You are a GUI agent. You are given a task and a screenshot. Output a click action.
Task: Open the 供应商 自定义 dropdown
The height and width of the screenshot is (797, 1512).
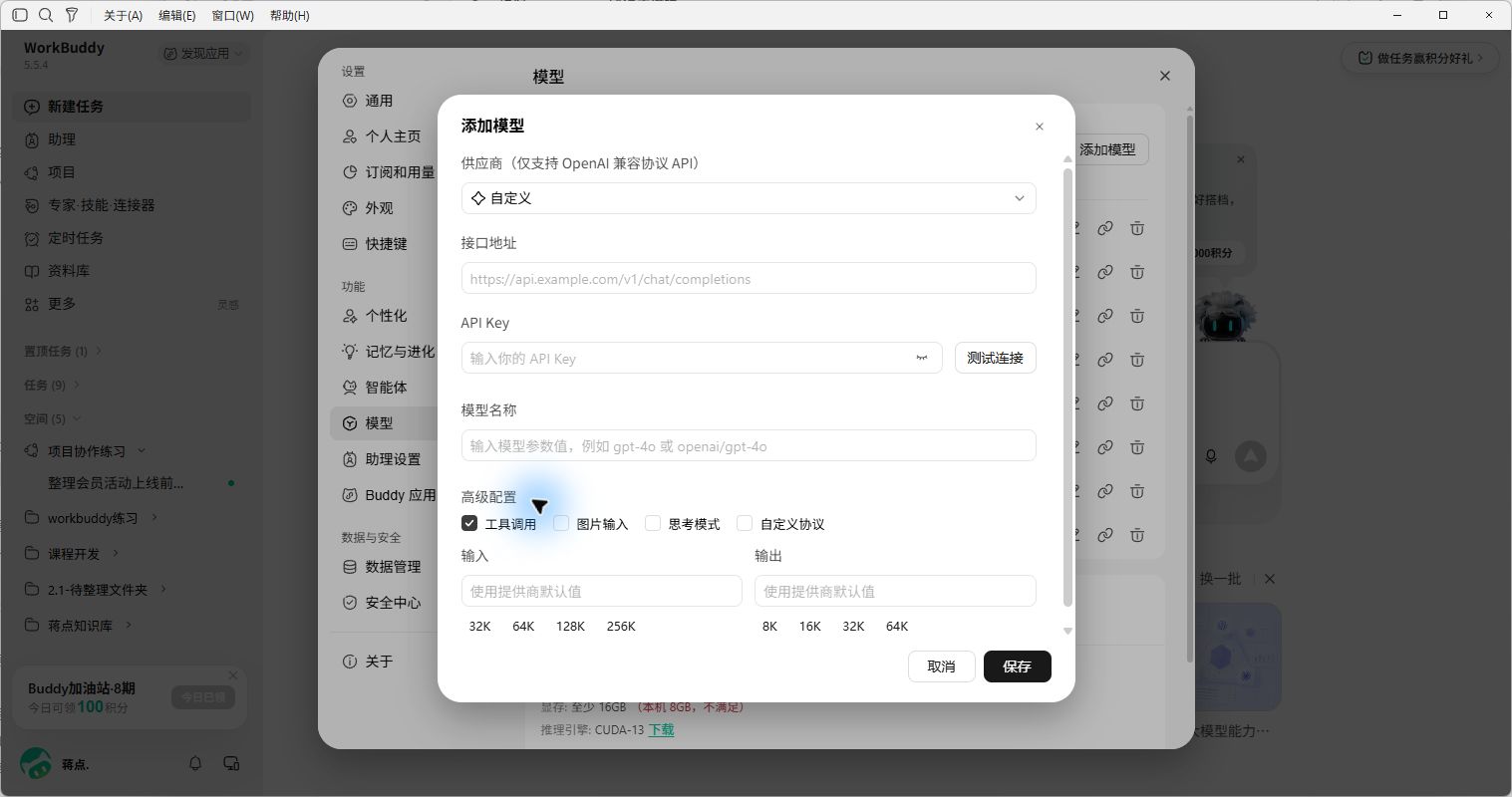tap(749, 198)
